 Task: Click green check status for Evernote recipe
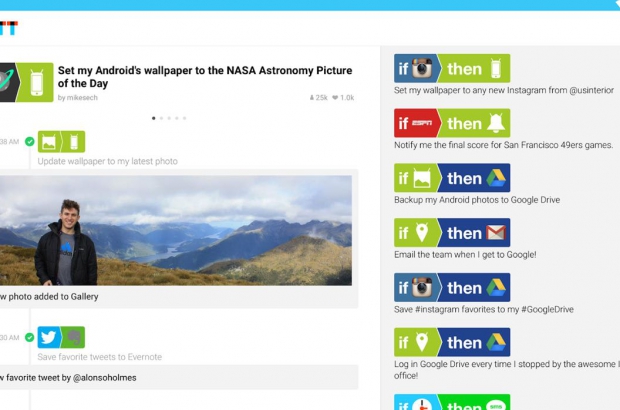tap(30, 337)
